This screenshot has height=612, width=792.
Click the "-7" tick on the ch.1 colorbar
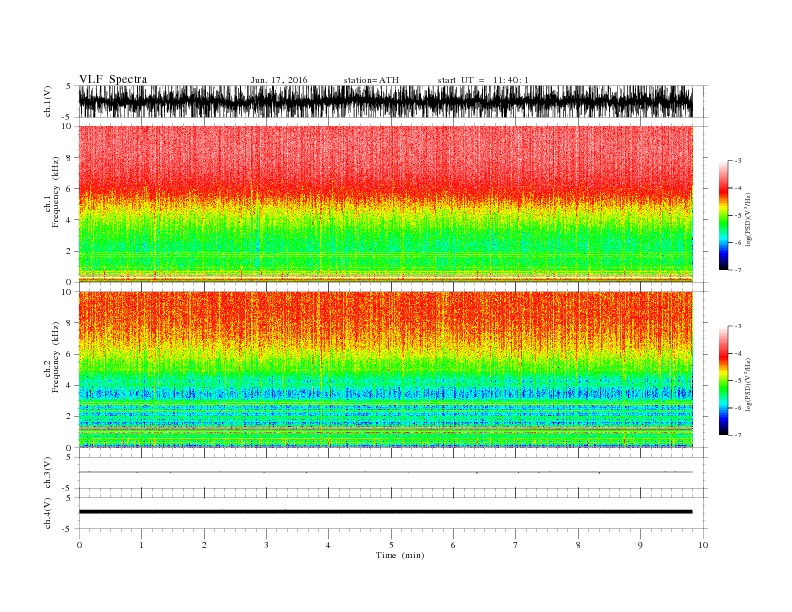(x=737, y=270)
